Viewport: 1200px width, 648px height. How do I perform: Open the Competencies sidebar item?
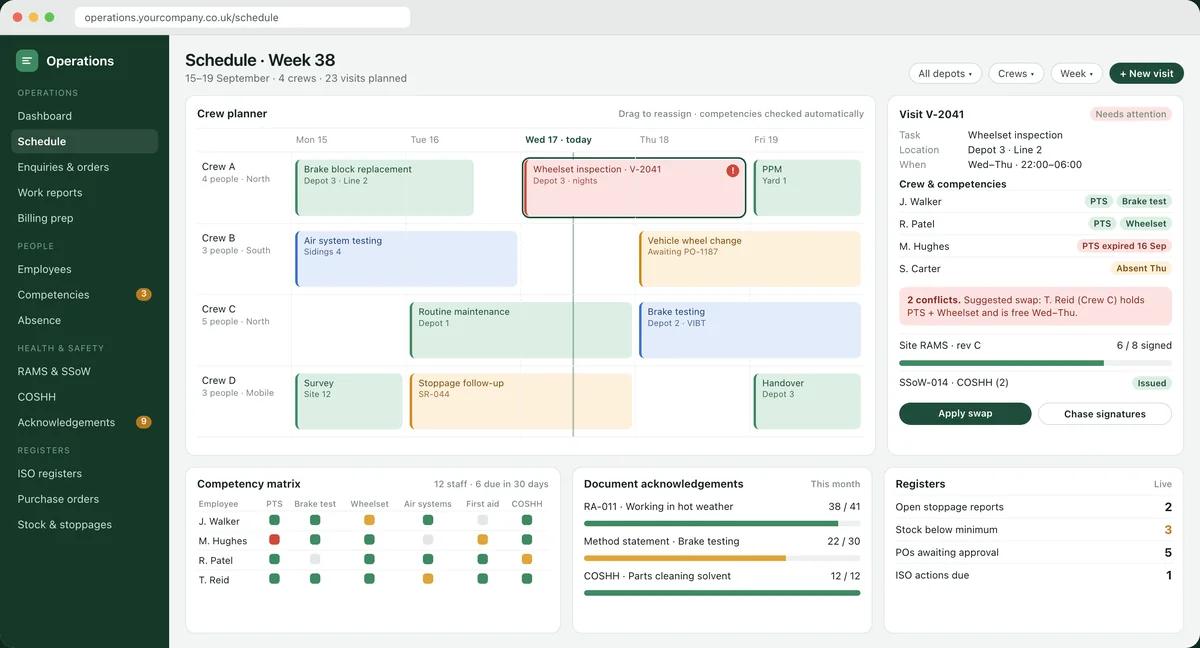click(85, 295)
